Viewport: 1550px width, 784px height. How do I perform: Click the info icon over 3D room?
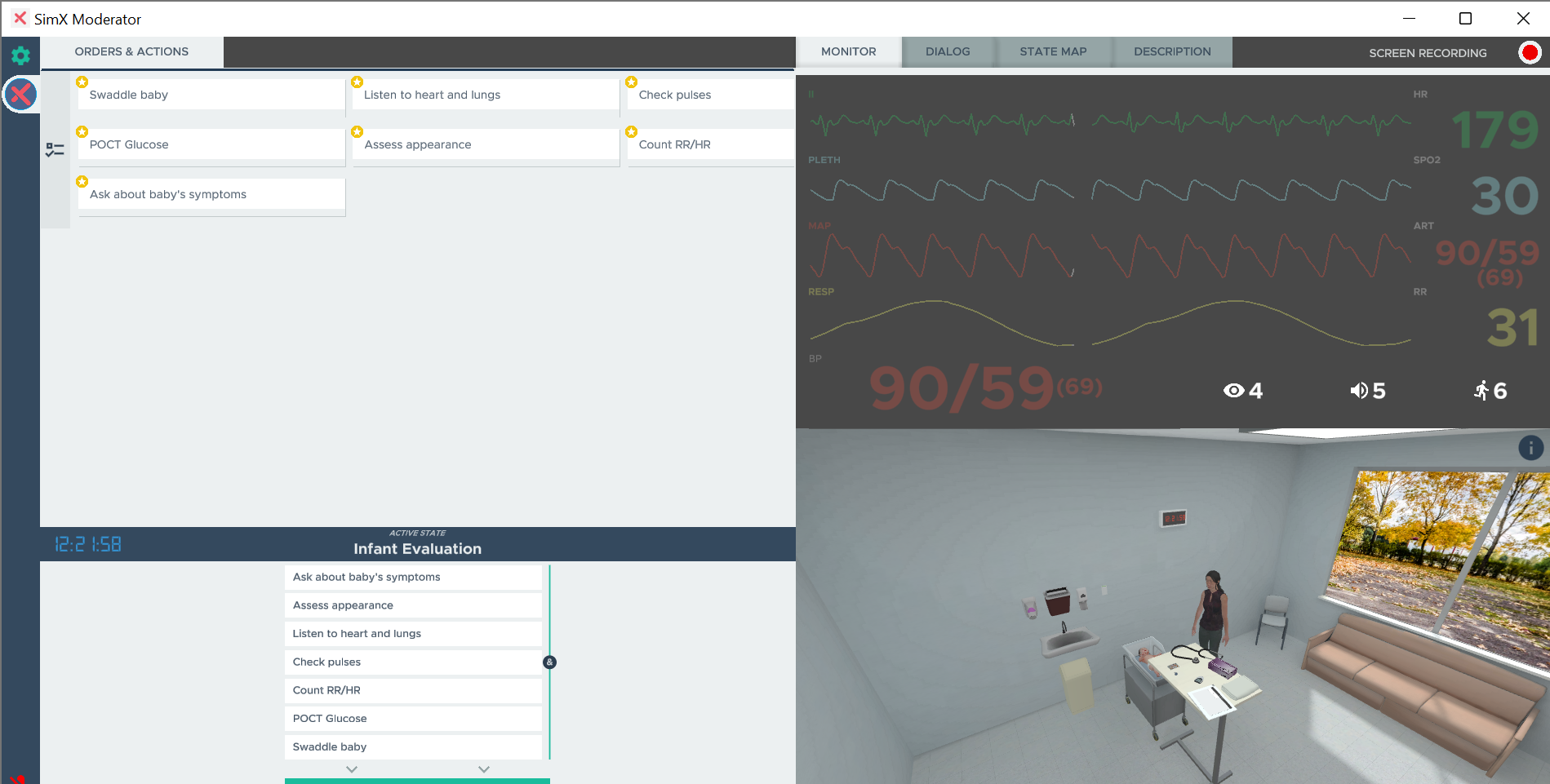tap(1530, 448)
